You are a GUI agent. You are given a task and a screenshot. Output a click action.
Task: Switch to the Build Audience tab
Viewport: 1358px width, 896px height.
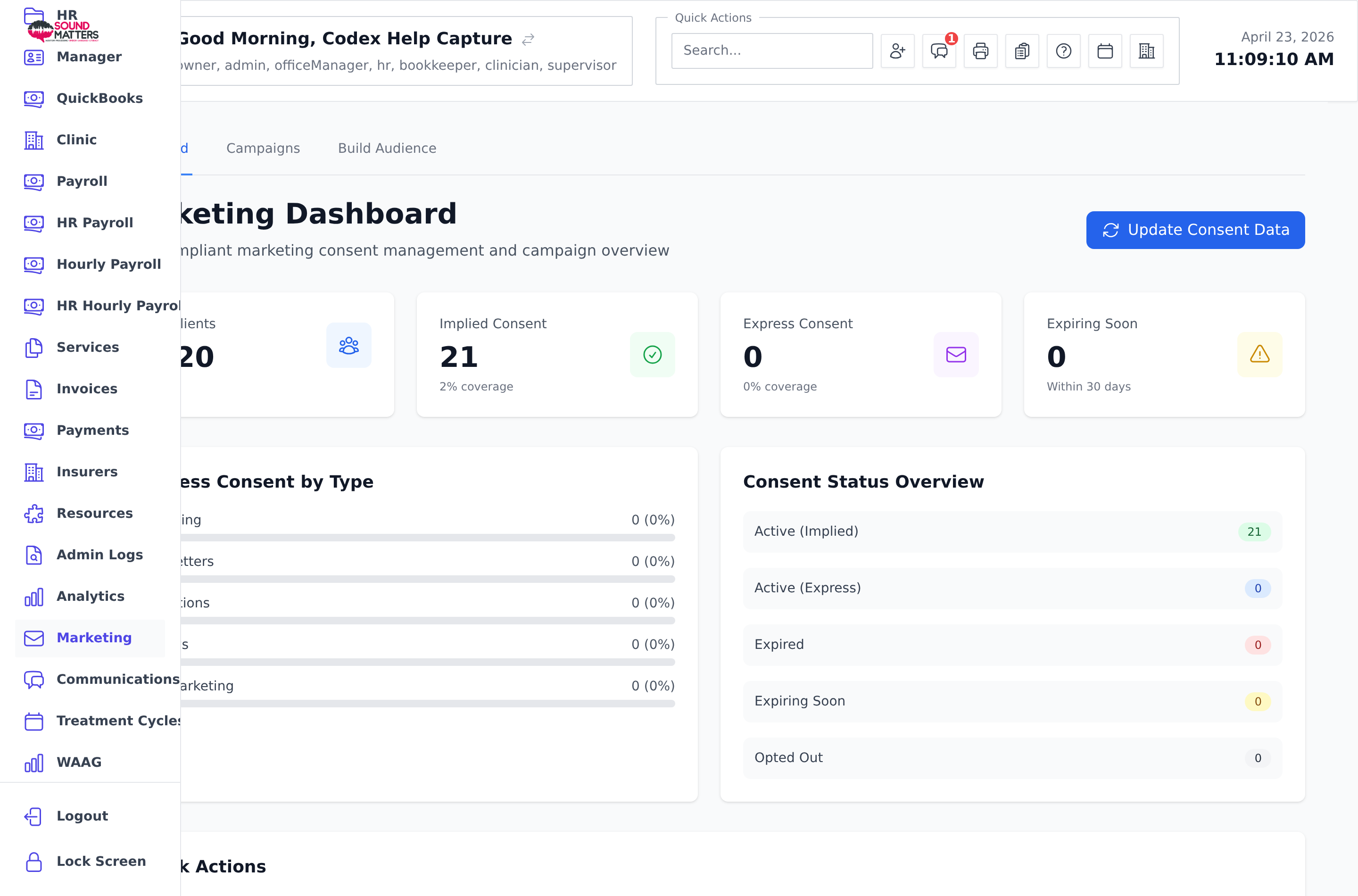pos(387,148)
